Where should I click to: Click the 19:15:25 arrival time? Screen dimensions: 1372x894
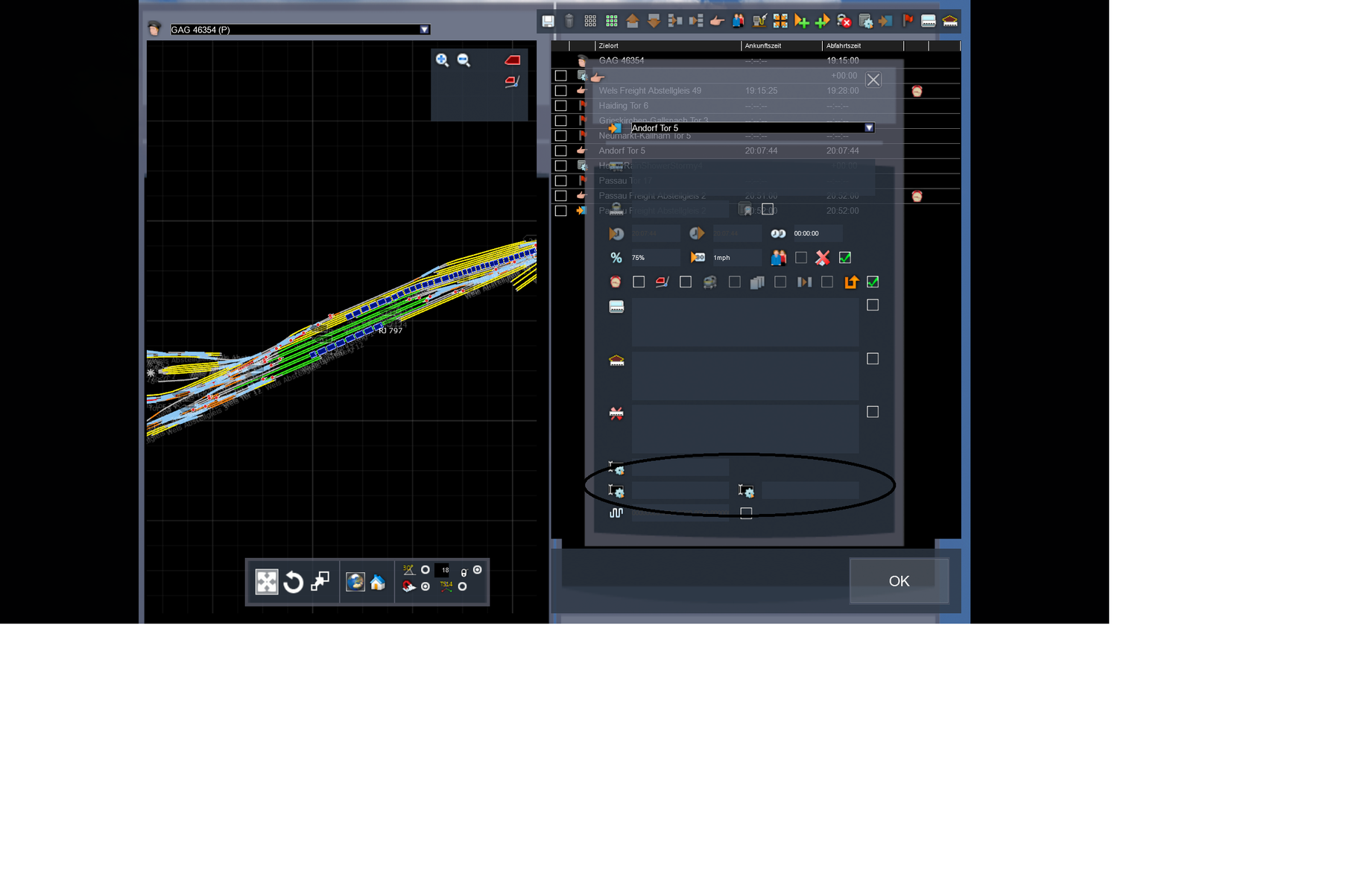[761, 91]
